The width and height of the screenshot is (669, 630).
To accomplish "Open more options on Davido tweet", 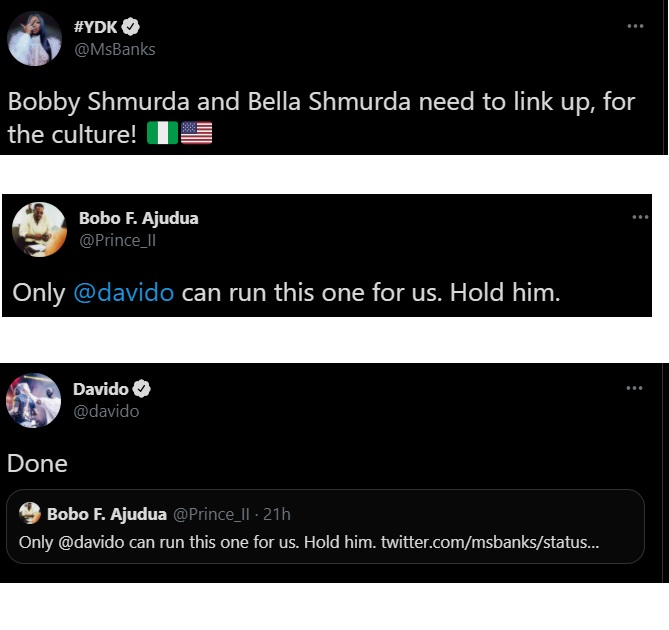I will click(635, 388).
